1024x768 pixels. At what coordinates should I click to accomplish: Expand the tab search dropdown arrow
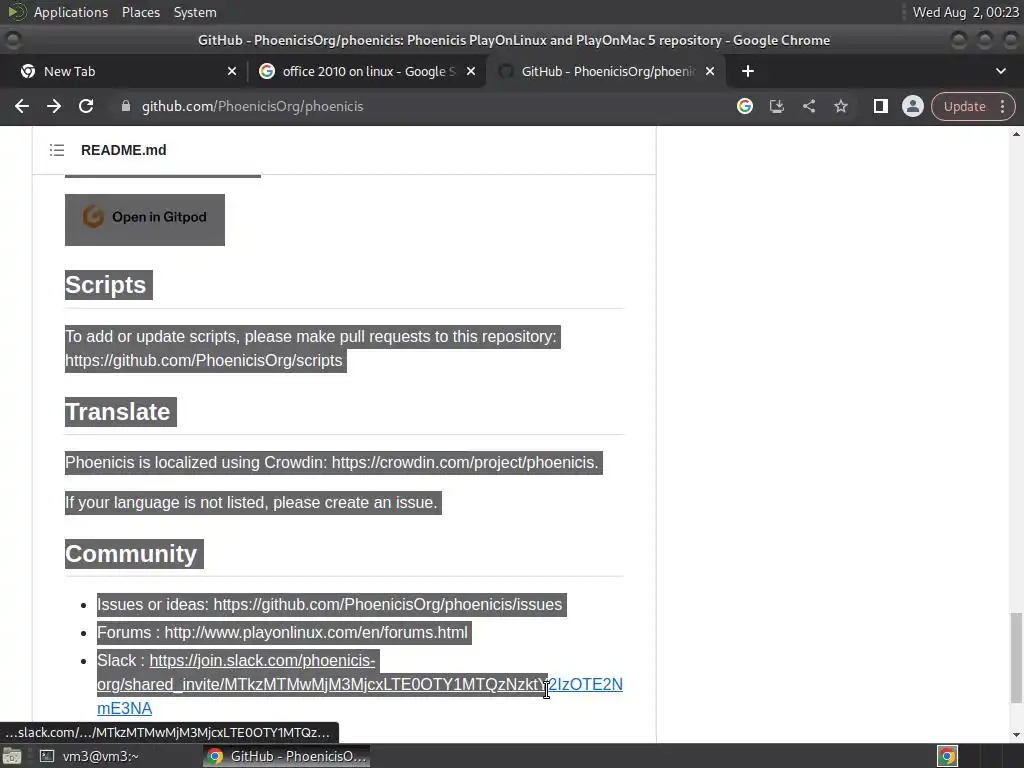click(x=1000, y=71)
